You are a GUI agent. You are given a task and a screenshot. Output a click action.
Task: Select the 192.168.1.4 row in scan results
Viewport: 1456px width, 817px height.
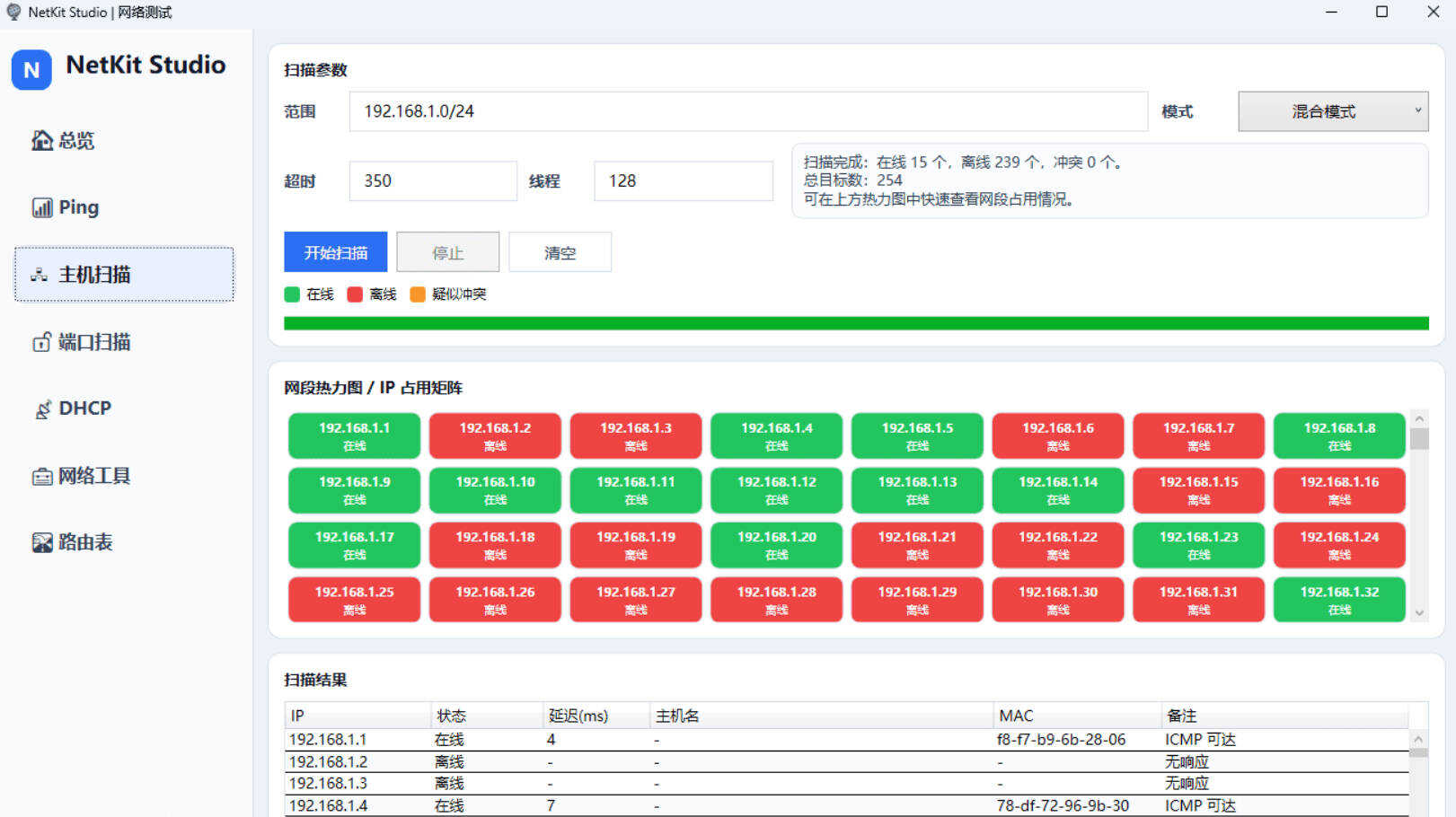tap(629, 804)
